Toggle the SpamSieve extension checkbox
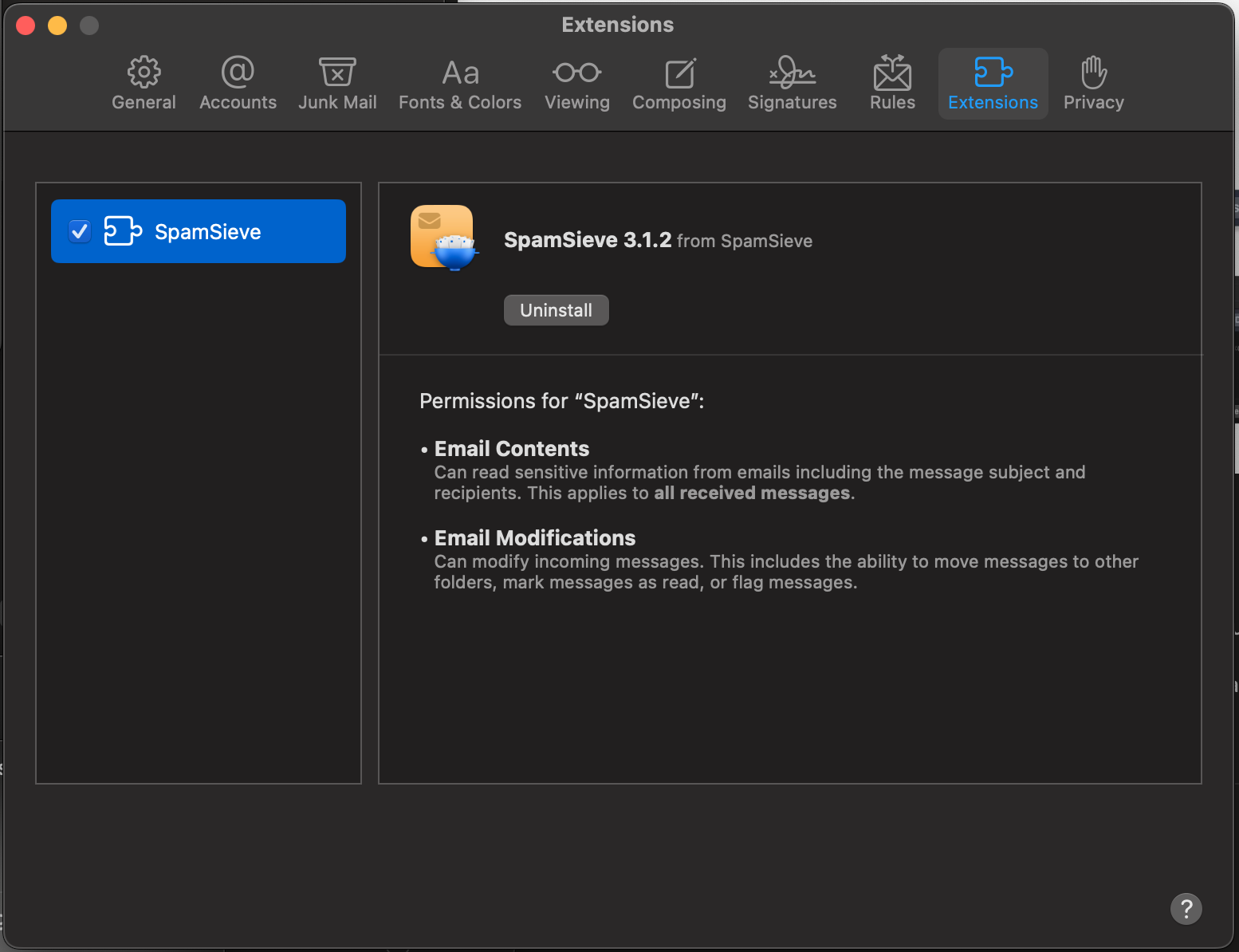Viewport: 1239px width, 952px height. click(80, 231)
